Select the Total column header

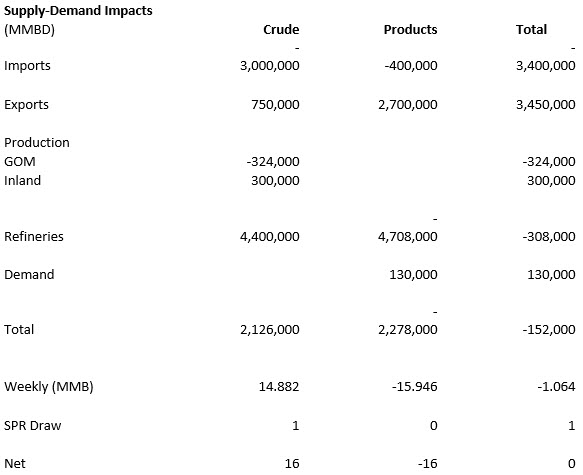(531, 29)
